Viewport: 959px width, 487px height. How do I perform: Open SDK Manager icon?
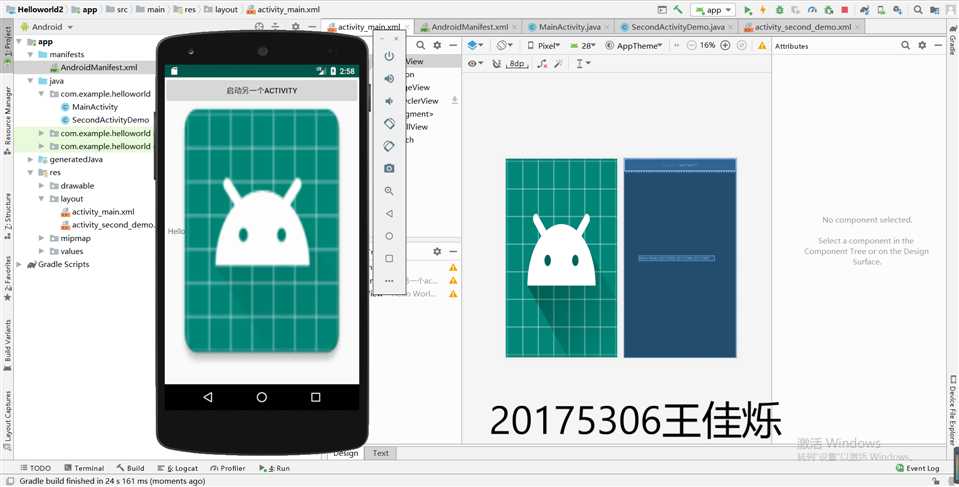click(x=897, y=10)
